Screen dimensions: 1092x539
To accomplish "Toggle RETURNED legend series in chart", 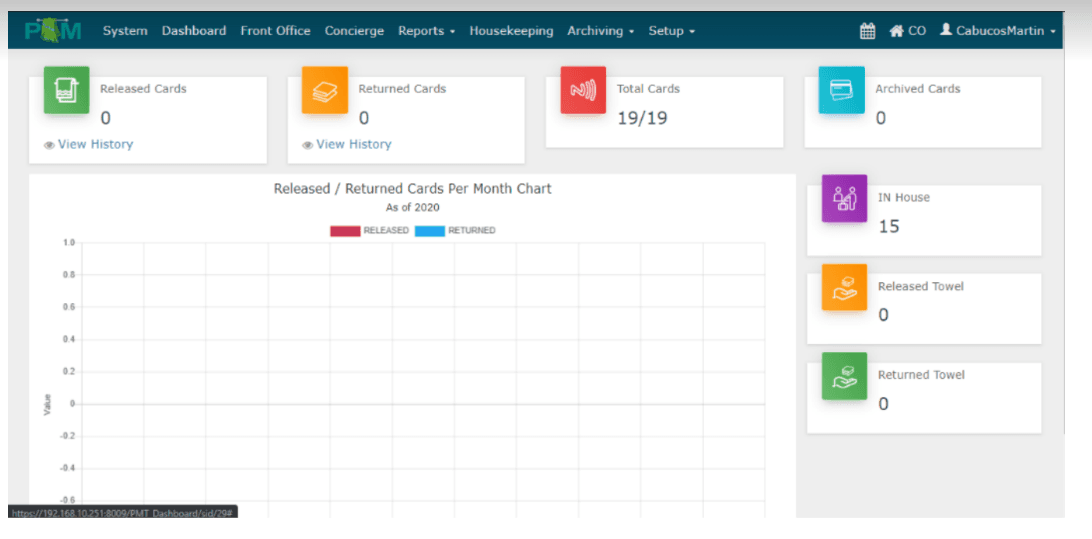I will (455, 231).
